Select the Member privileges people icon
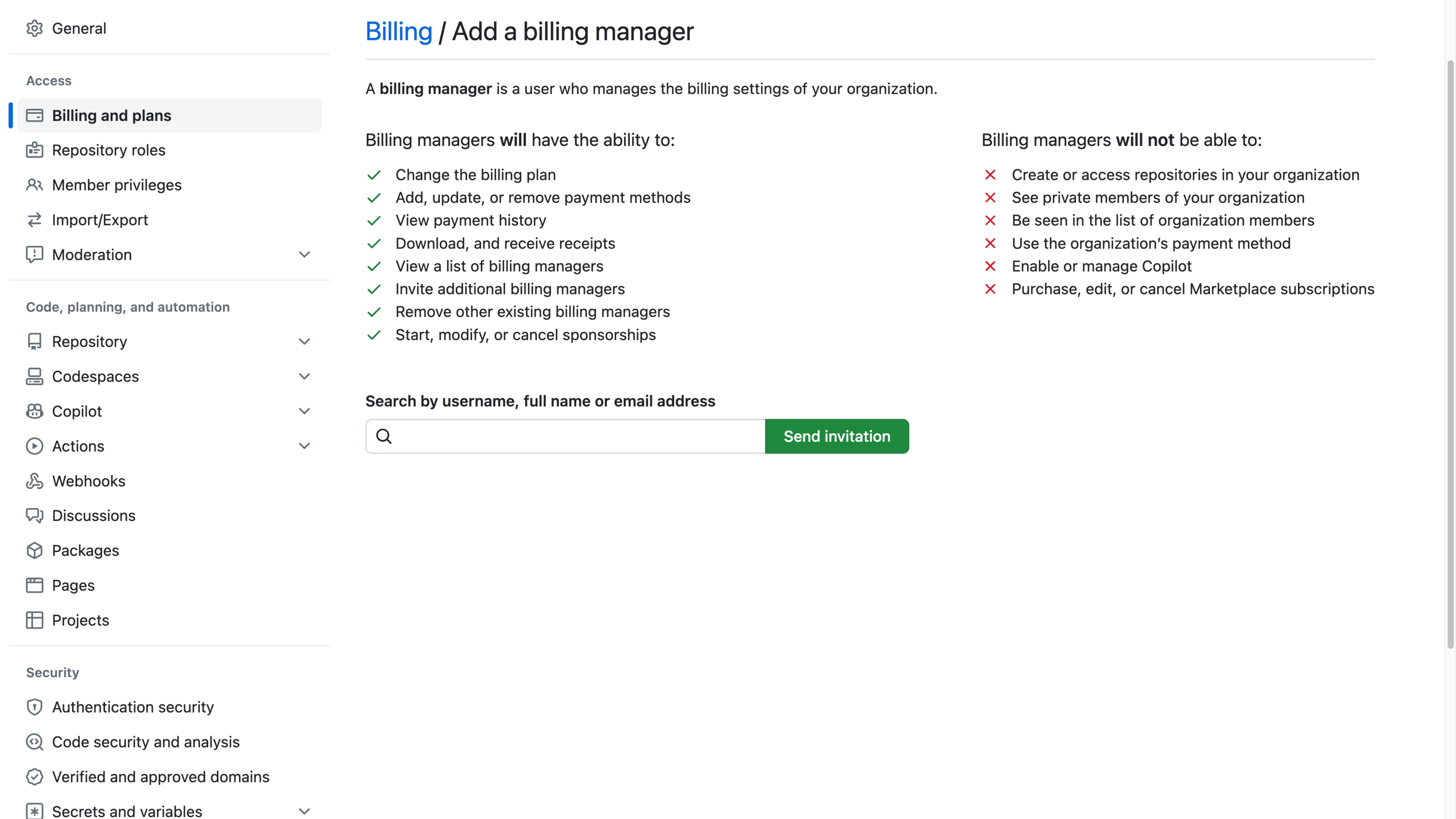Viewport: 1456px width, 819px height. point(34,185)
